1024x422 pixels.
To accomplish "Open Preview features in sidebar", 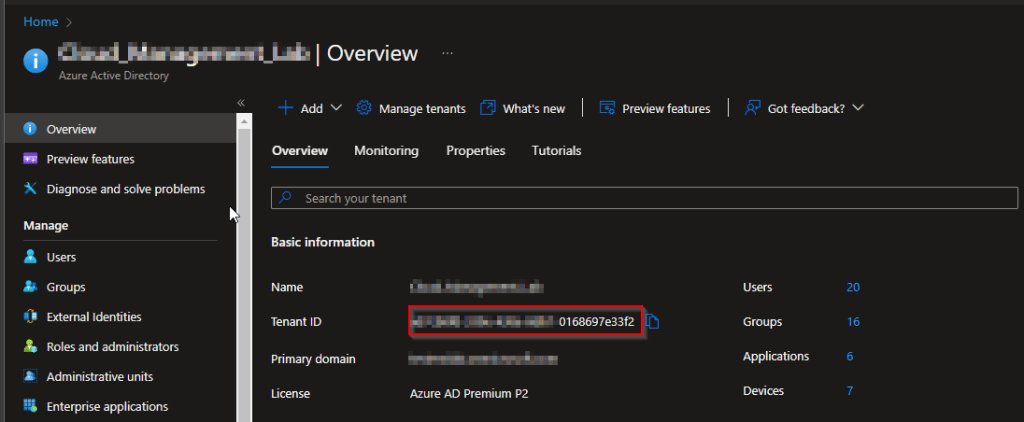I will click(90, 159).
